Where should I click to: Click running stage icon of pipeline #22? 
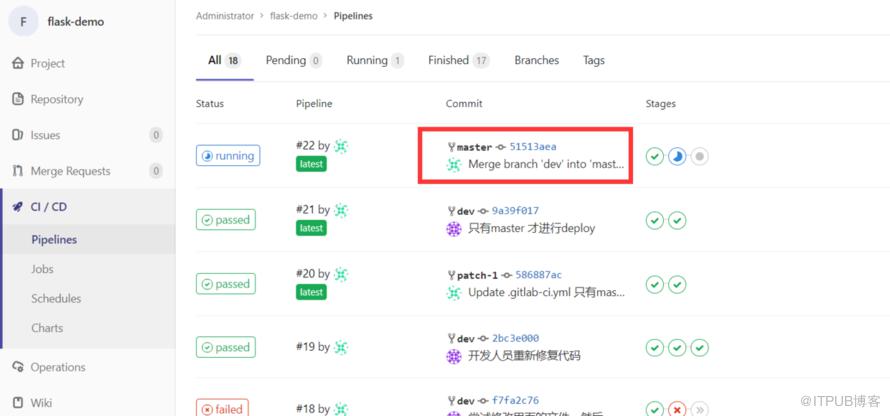(677, 156)
